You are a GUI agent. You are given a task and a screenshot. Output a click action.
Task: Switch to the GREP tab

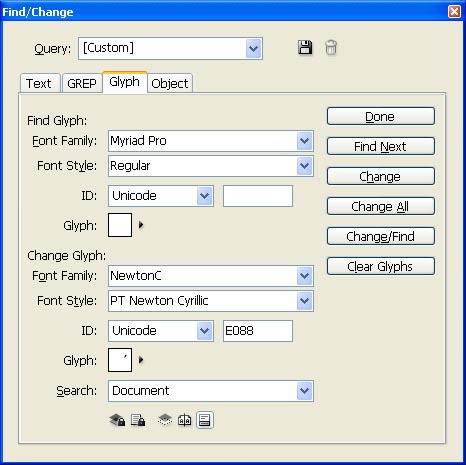tap(82, 83)
